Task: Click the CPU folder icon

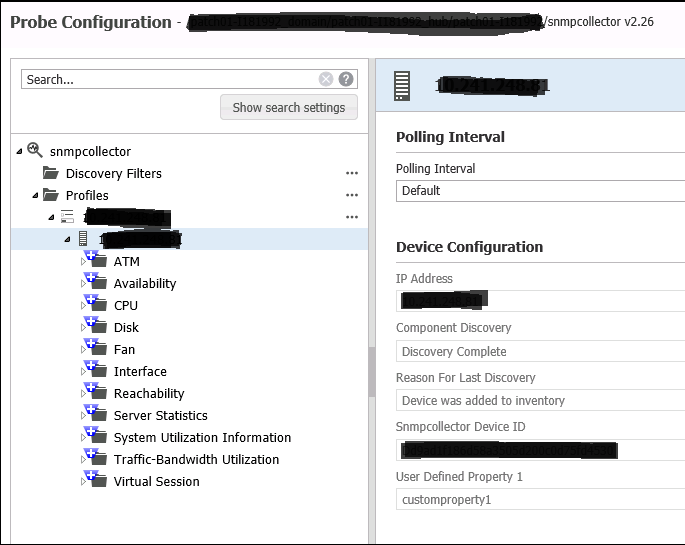Action: point(97,304)
